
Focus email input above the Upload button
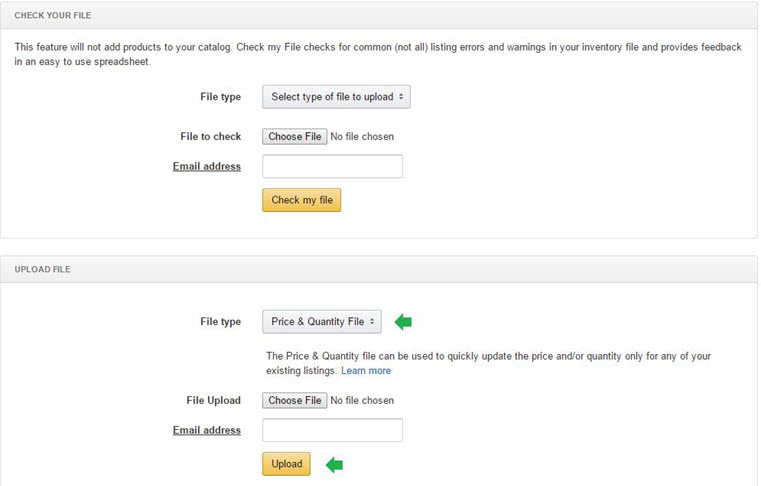332,430
